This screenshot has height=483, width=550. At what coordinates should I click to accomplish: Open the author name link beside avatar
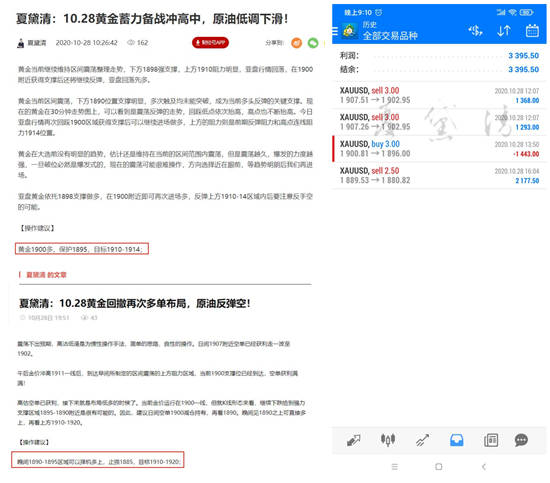(37, 43)
